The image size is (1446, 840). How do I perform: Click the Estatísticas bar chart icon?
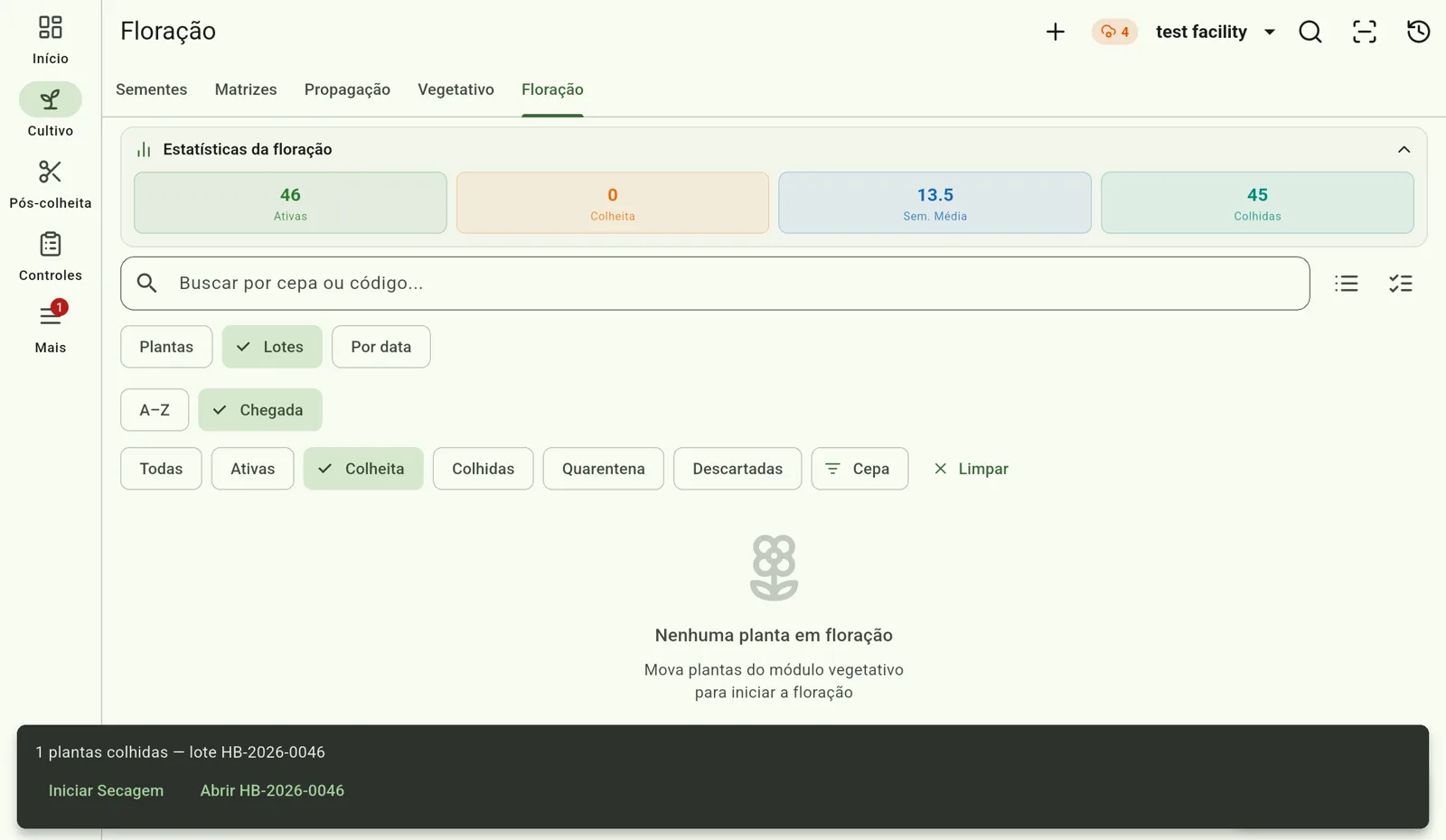click(144, 149)
